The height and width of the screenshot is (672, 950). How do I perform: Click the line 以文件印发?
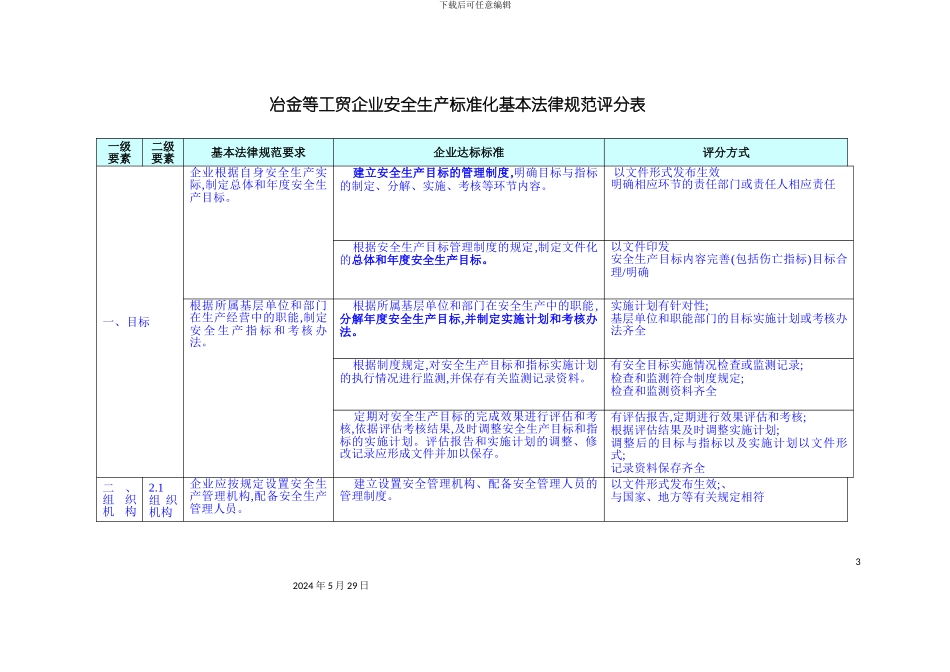click(640, 247)
